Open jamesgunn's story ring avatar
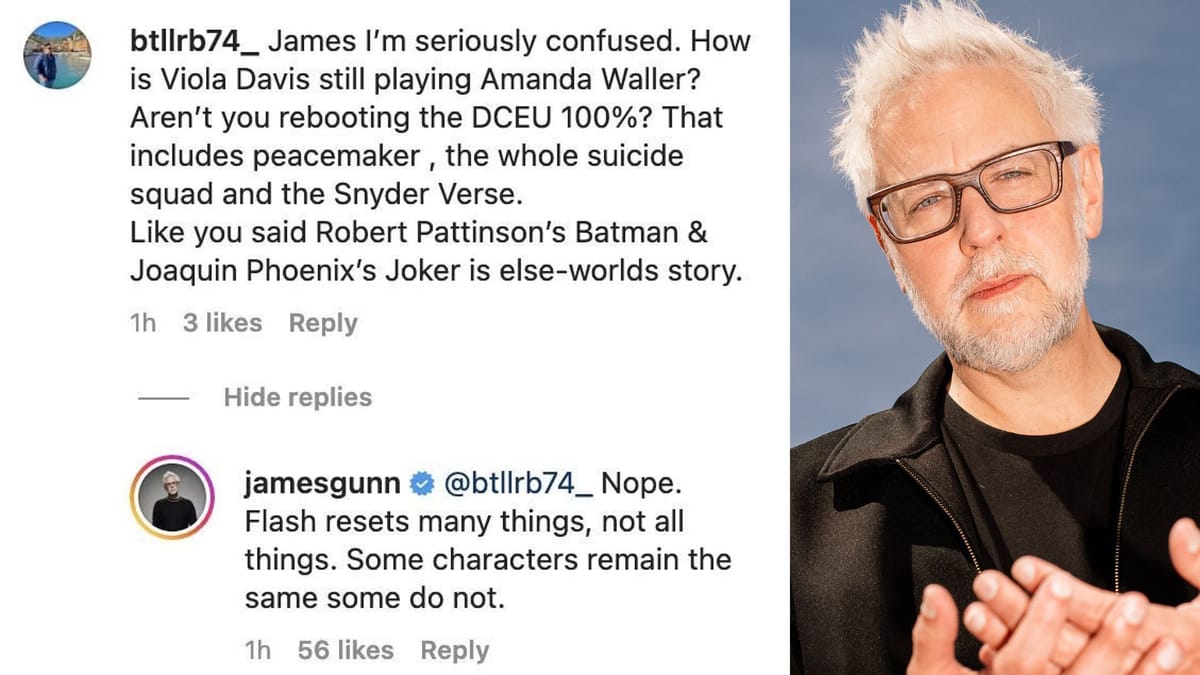Screen dimensions: 1200x675 click(x=172, y=497)
